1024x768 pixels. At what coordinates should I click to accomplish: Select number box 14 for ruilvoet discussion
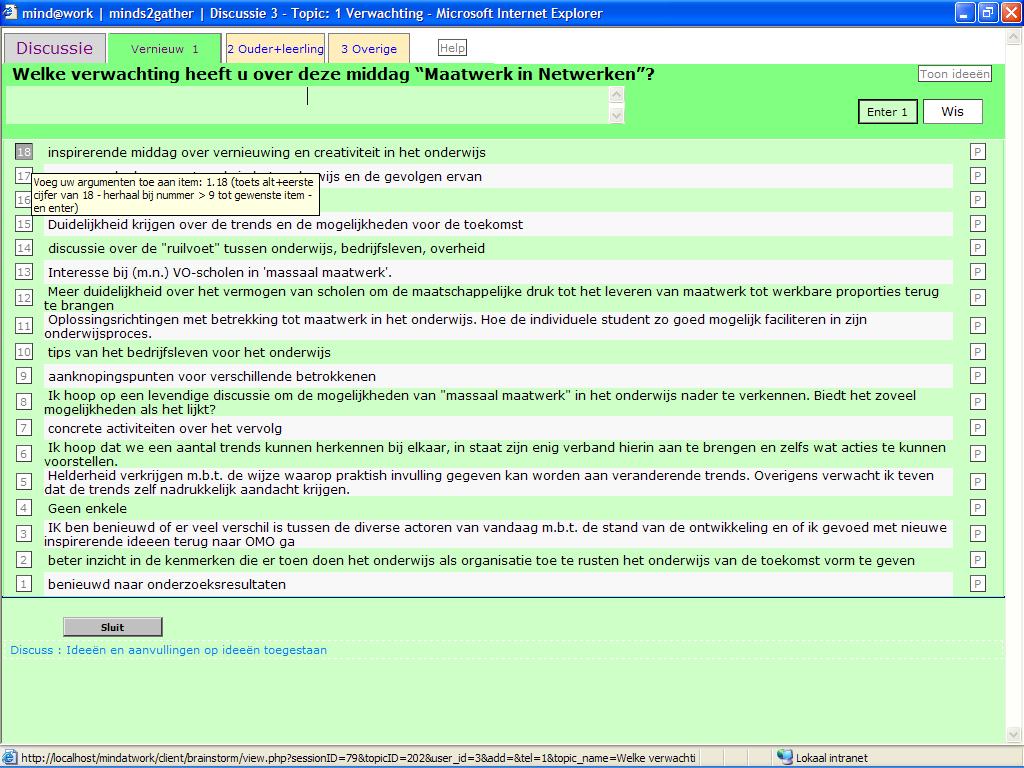[24, 248]
